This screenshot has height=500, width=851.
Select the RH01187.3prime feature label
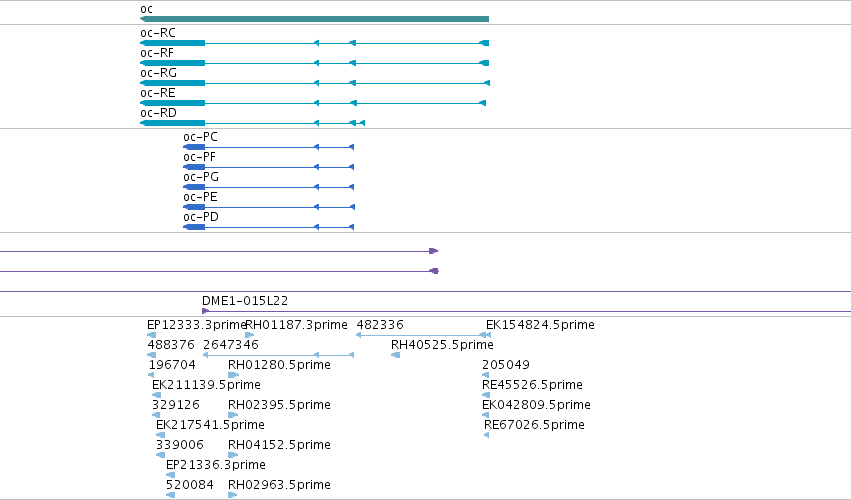coord(296,325)
